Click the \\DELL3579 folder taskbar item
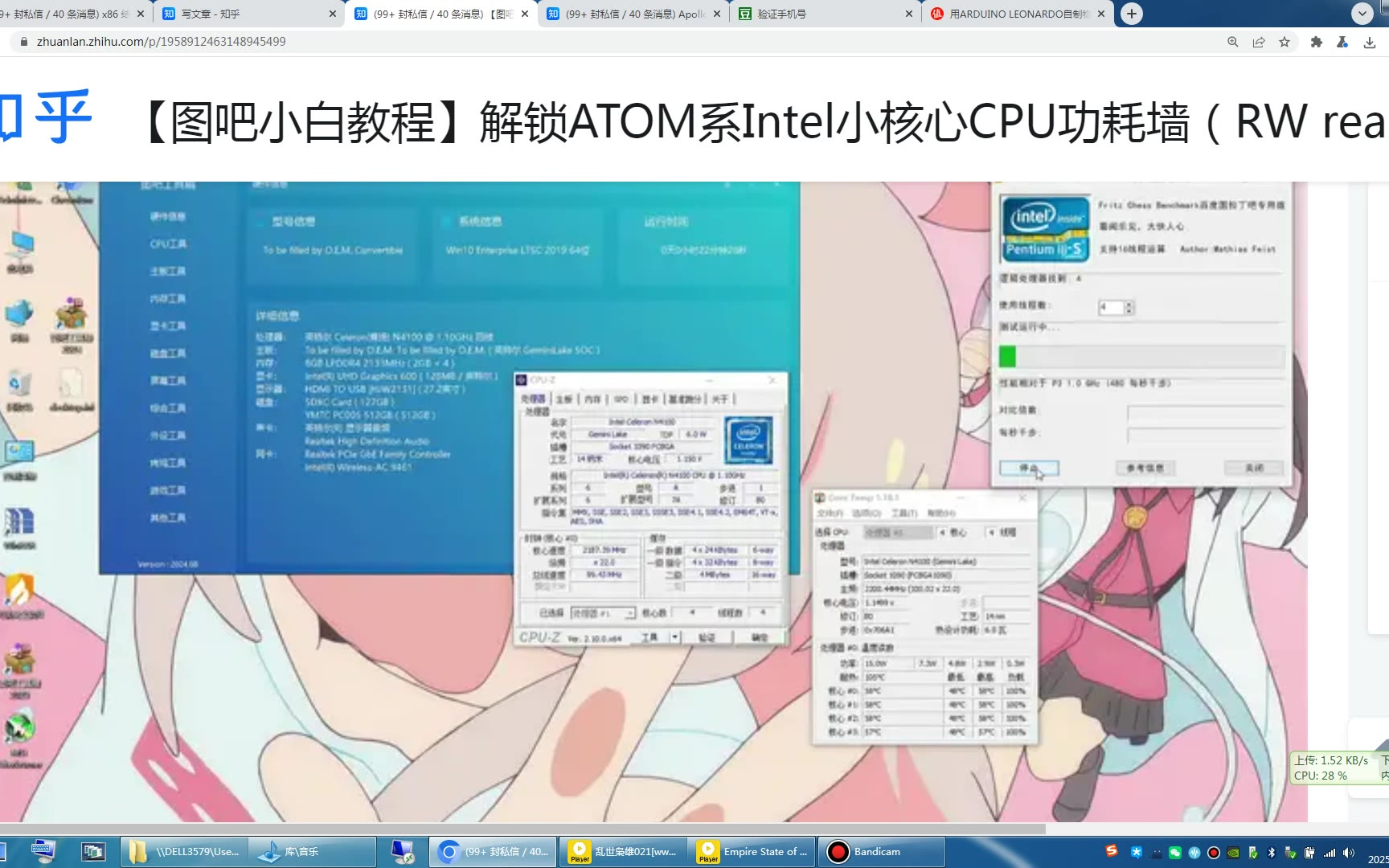Screen dimensions: 1389x868 (x=185, y=852)
